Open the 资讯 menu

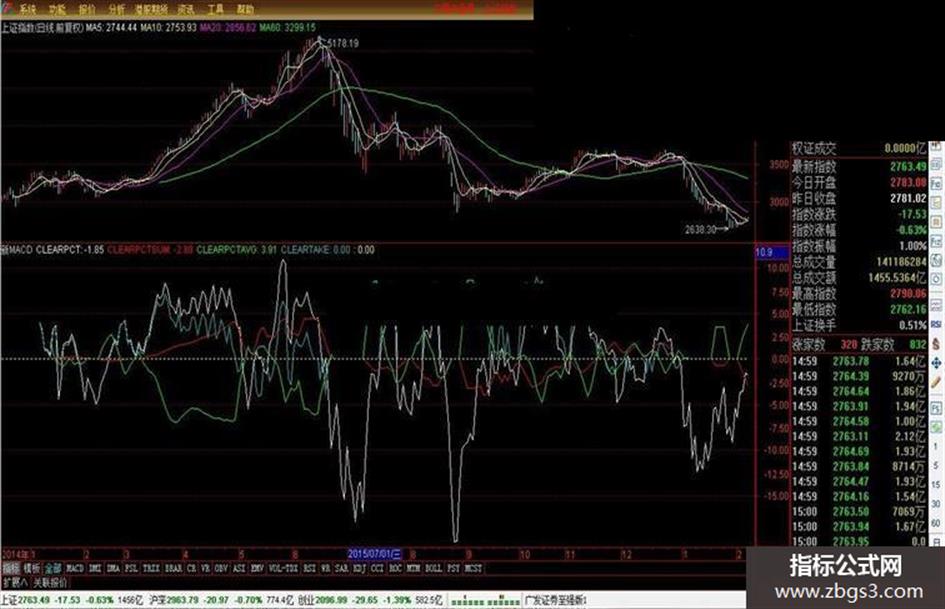[x=186, y=10]
